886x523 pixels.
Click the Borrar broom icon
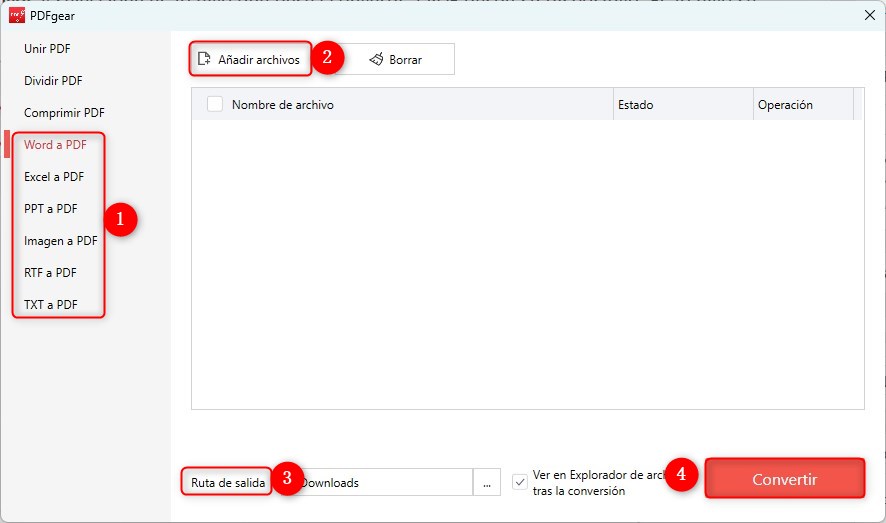(376, 59)
